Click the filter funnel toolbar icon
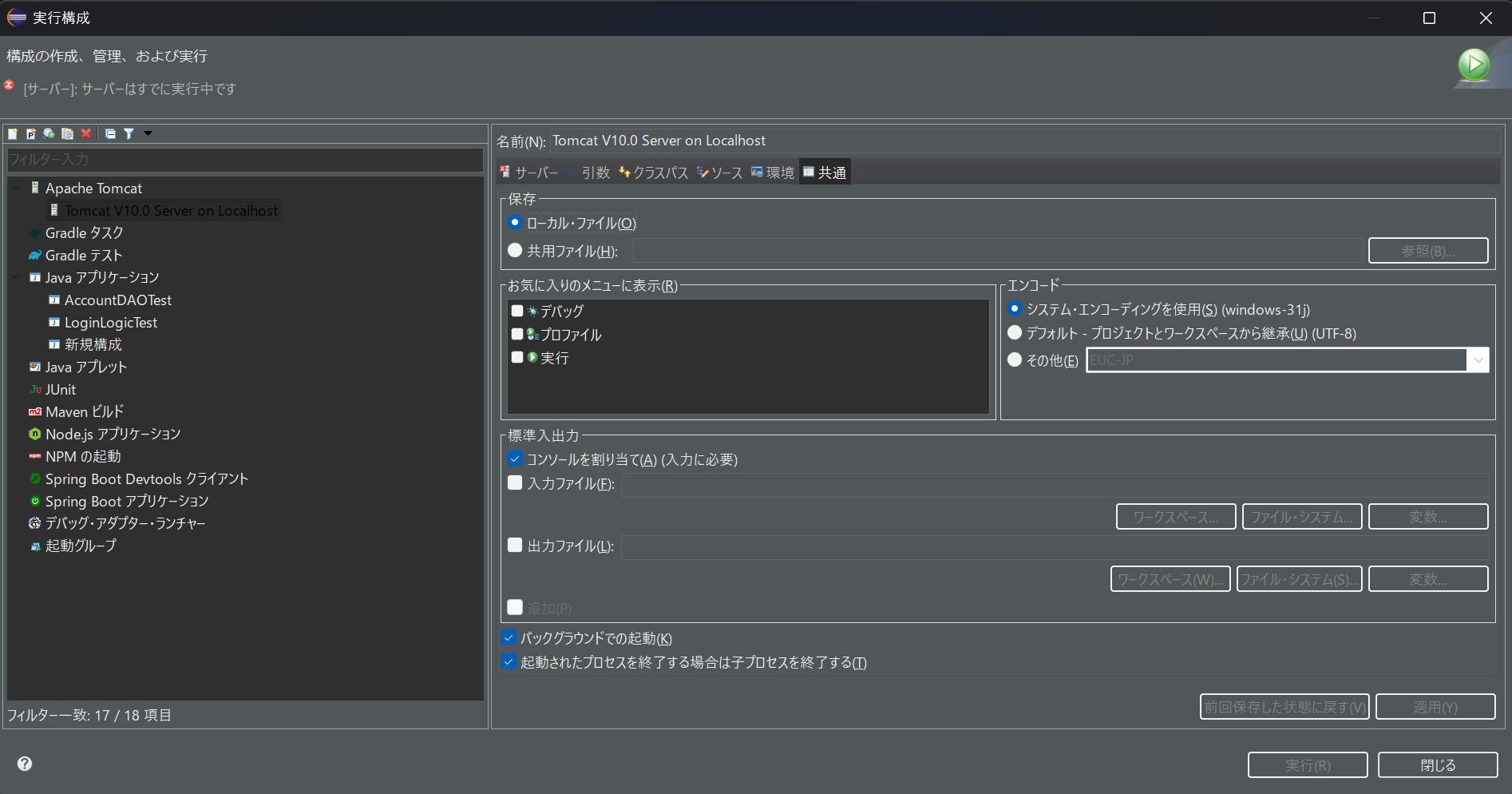The height and width of the screenshot is (794, 1512). coord(129,133)
